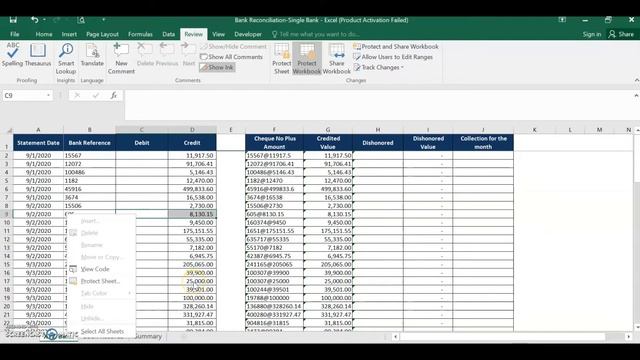Choose Insert... in context menu
The width and height of the screenshot is (640, 360).
[x=90, y=221]
